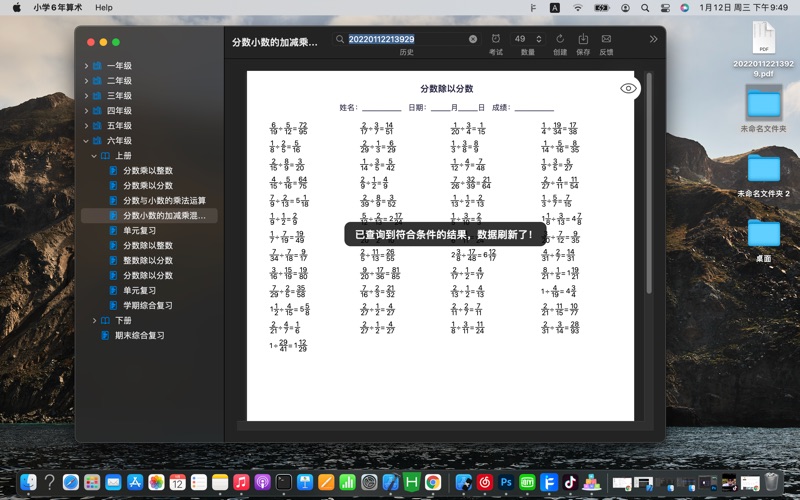Open Launchpad from the dock
Viewport: 800px width, 500px height.
[92, 482]
